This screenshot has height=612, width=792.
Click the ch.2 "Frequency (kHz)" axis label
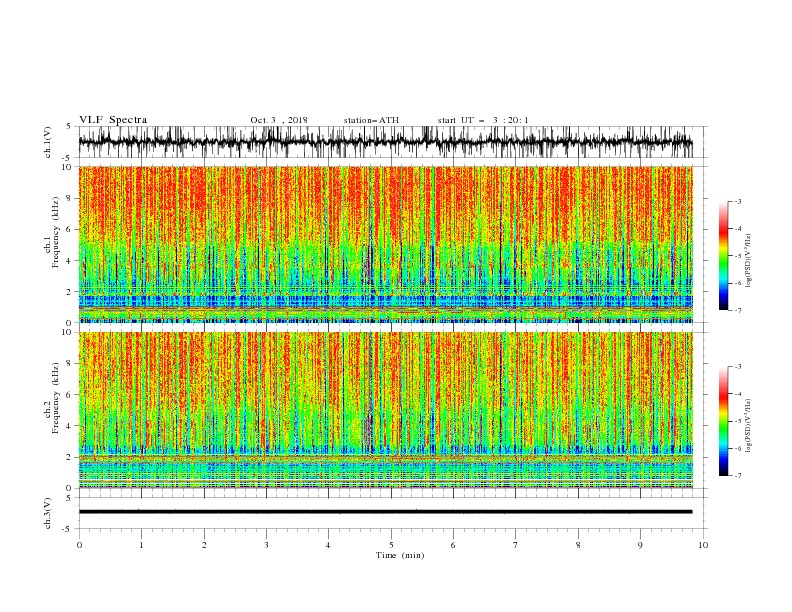point(56,398)
